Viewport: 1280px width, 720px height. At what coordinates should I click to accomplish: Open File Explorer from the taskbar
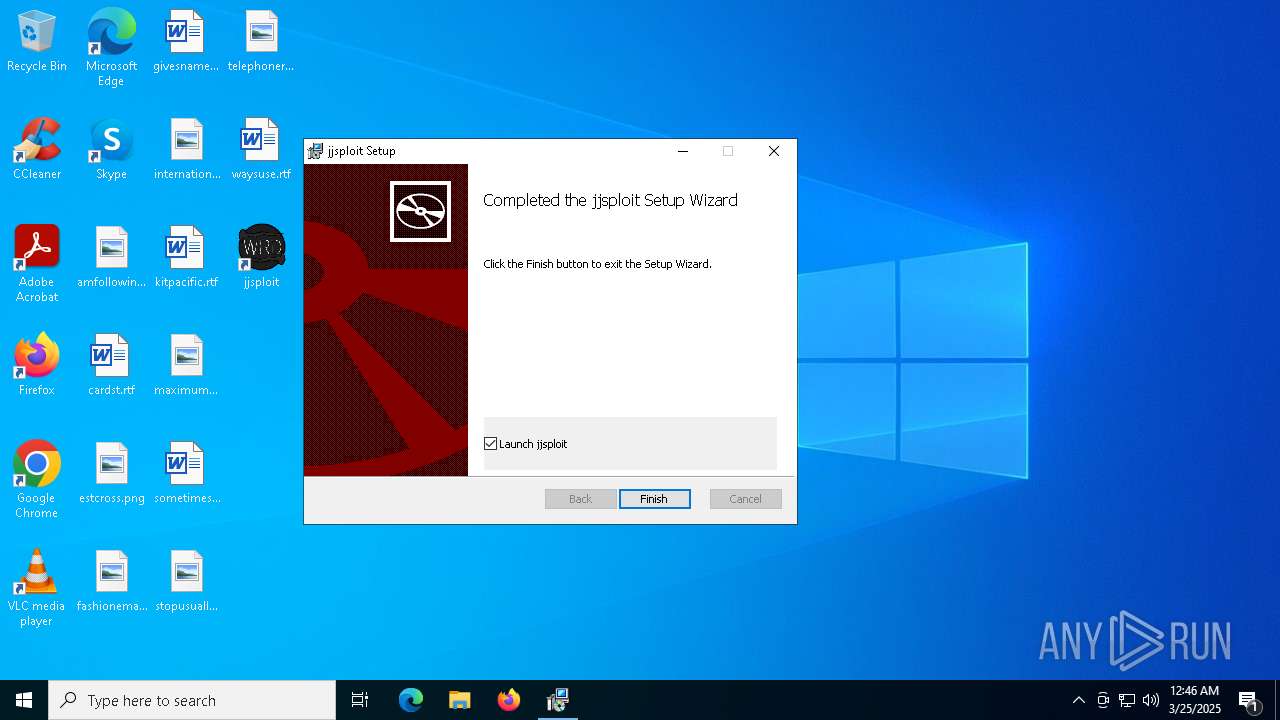[x=460, y=700]
